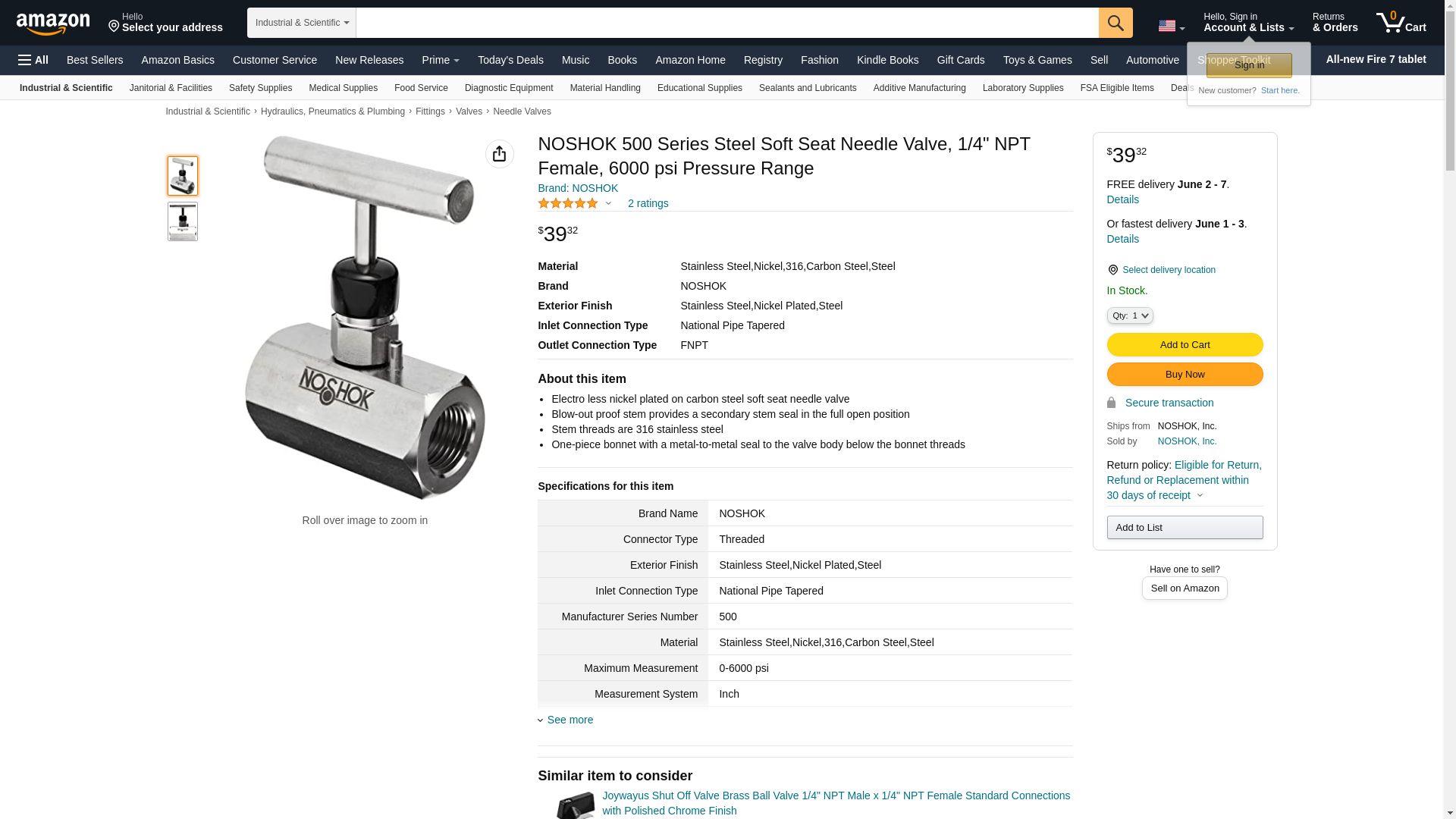Click the Needle Valves breadcrumb

[x=522, y=111]
